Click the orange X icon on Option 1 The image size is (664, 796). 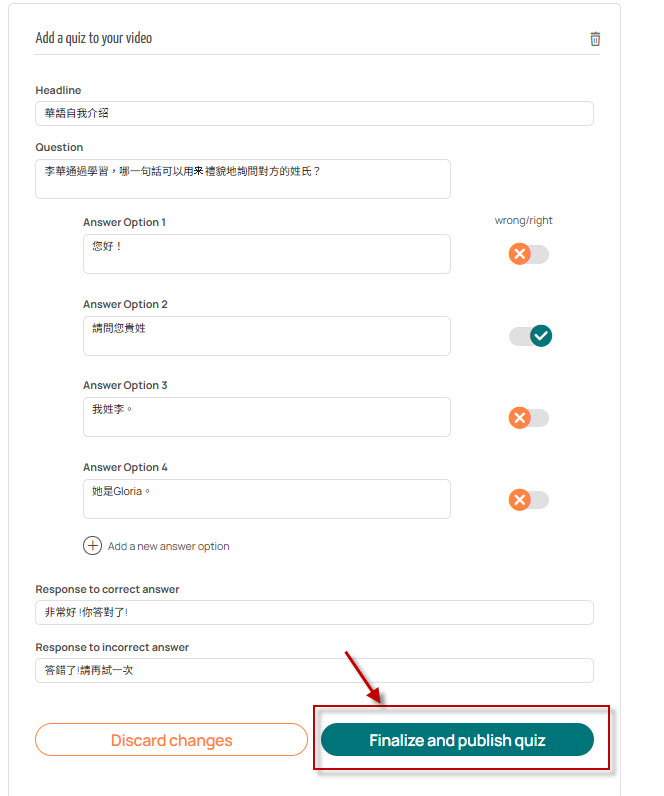point(519,254)
